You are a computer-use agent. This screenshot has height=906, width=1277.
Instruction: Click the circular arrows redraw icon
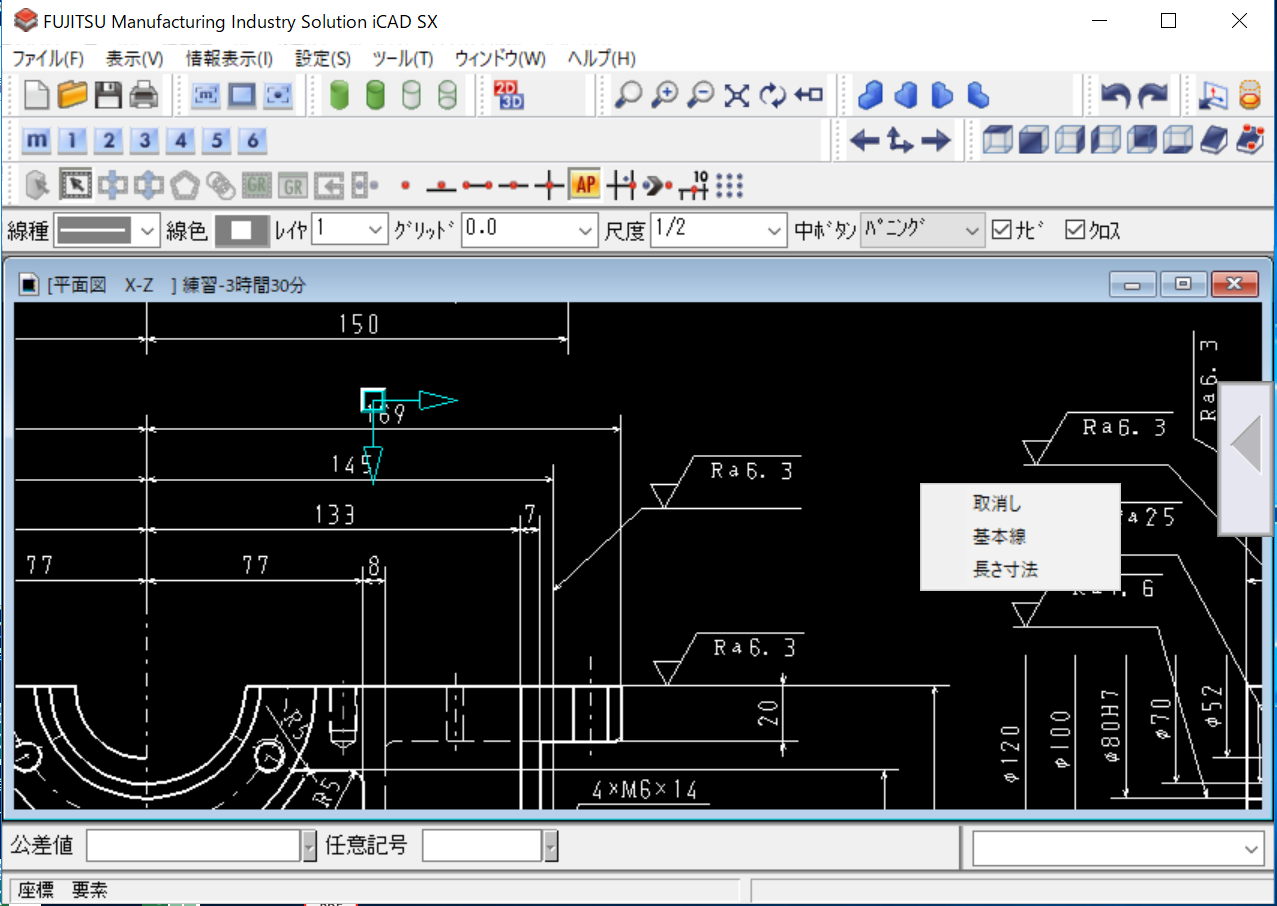773,95
